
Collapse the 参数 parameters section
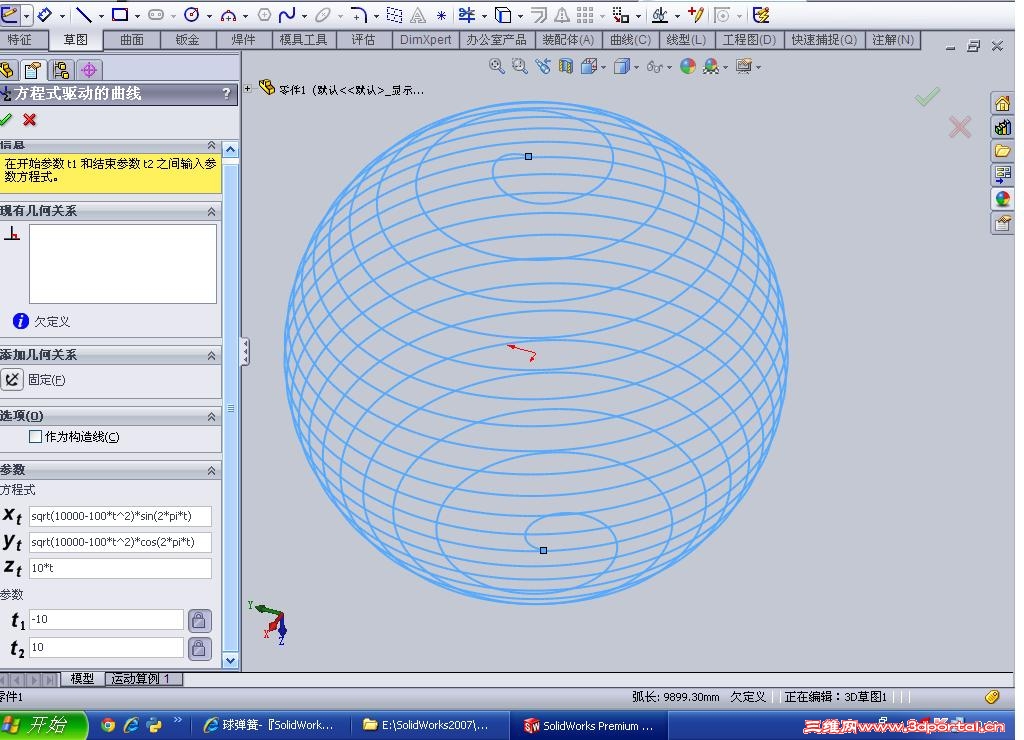(x=211, y=470)
